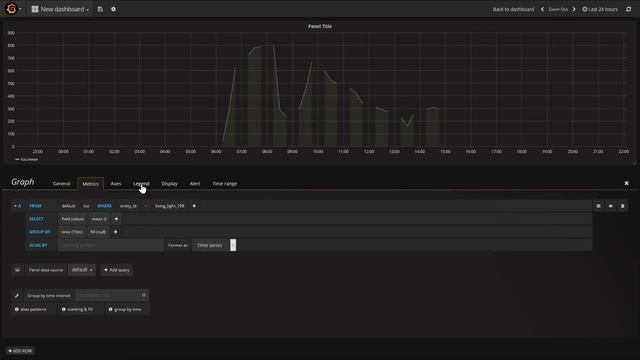Screen dimensions: 640x360
Task: Select the default retention policy segment
Action: [x=69, y=206]
